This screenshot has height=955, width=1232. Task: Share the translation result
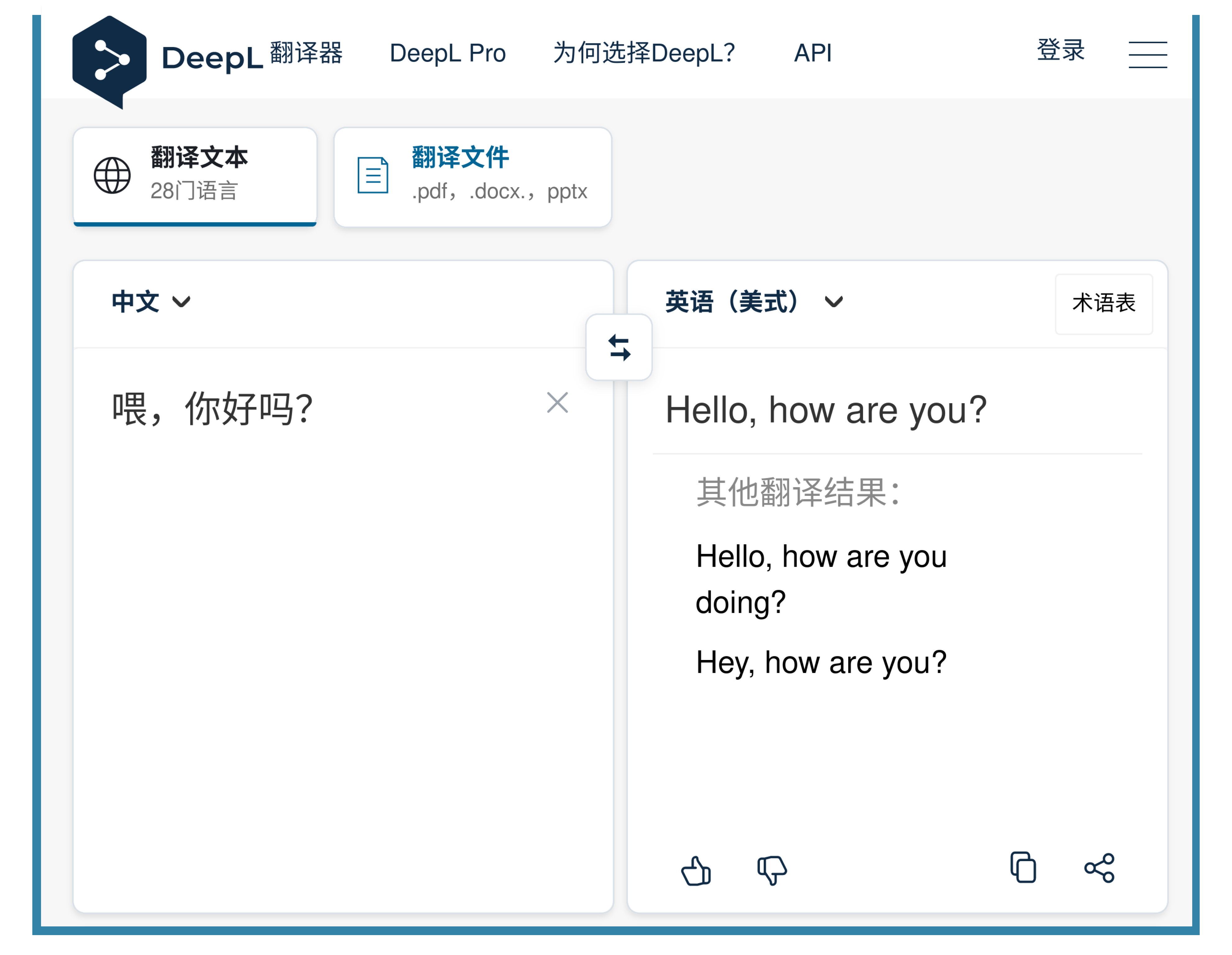(1099, 868)
